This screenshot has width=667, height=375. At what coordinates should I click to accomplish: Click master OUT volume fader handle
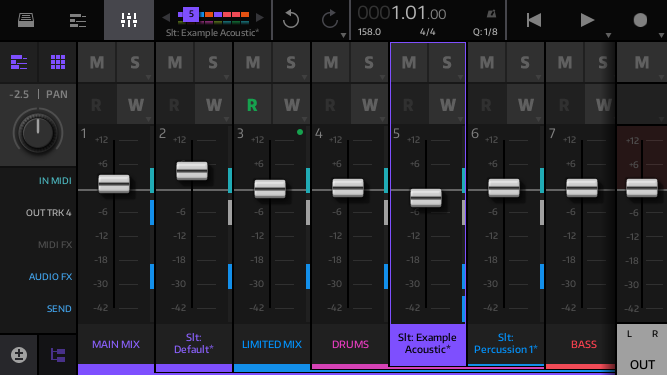point(642,188)
